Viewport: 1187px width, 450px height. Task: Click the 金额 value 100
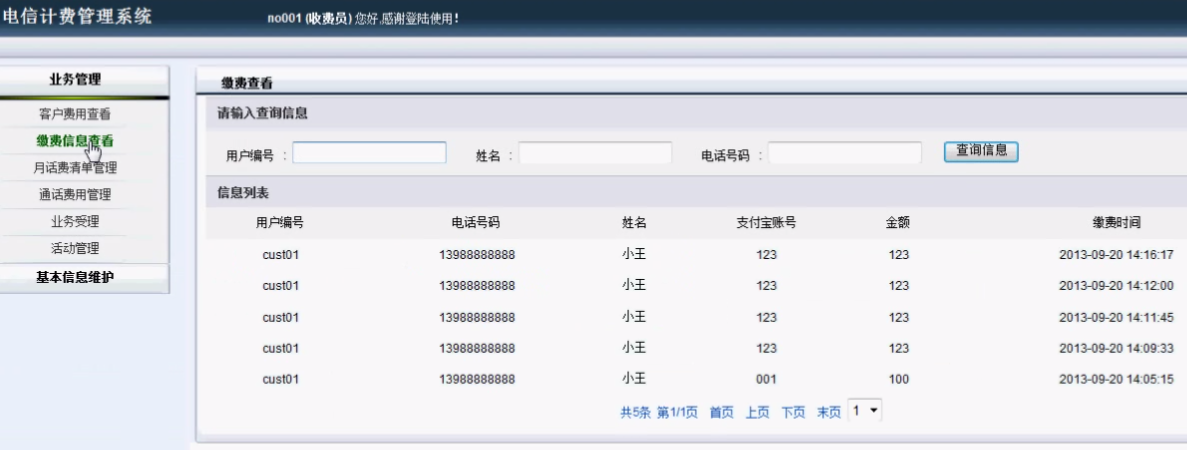[899, 380]
